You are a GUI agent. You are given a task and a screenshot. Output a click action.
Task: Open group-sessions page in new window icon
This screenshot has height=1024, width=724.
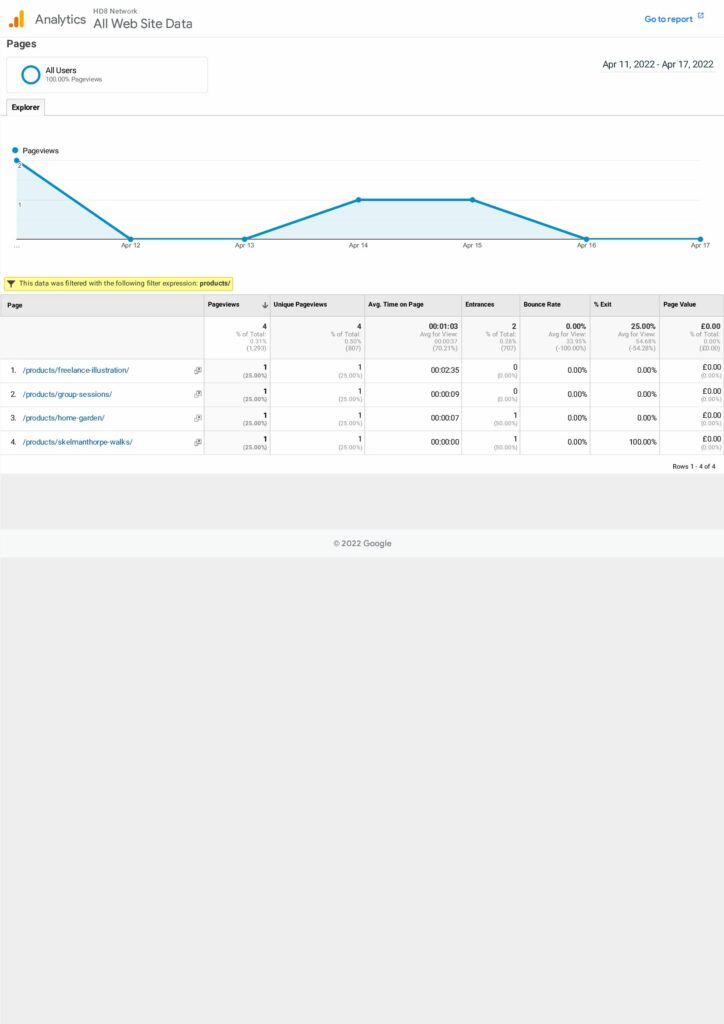click(x=197, y=394)
